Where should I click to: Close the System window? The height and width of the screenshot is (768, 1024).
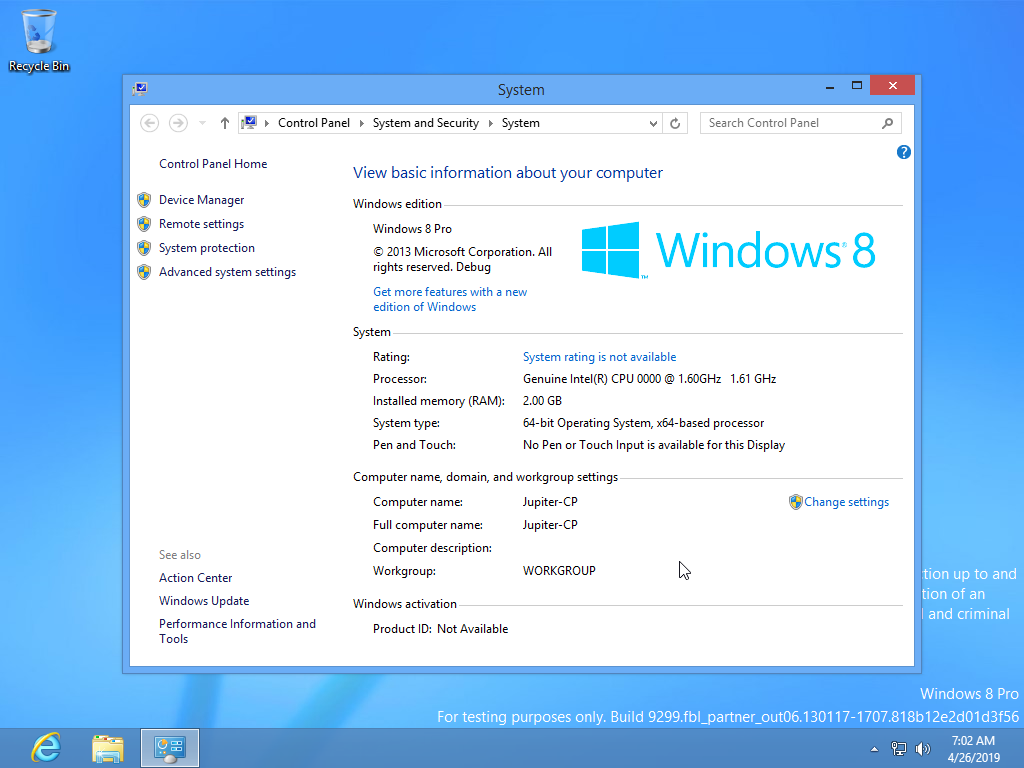pyautogui.click(x=892, y=86)
